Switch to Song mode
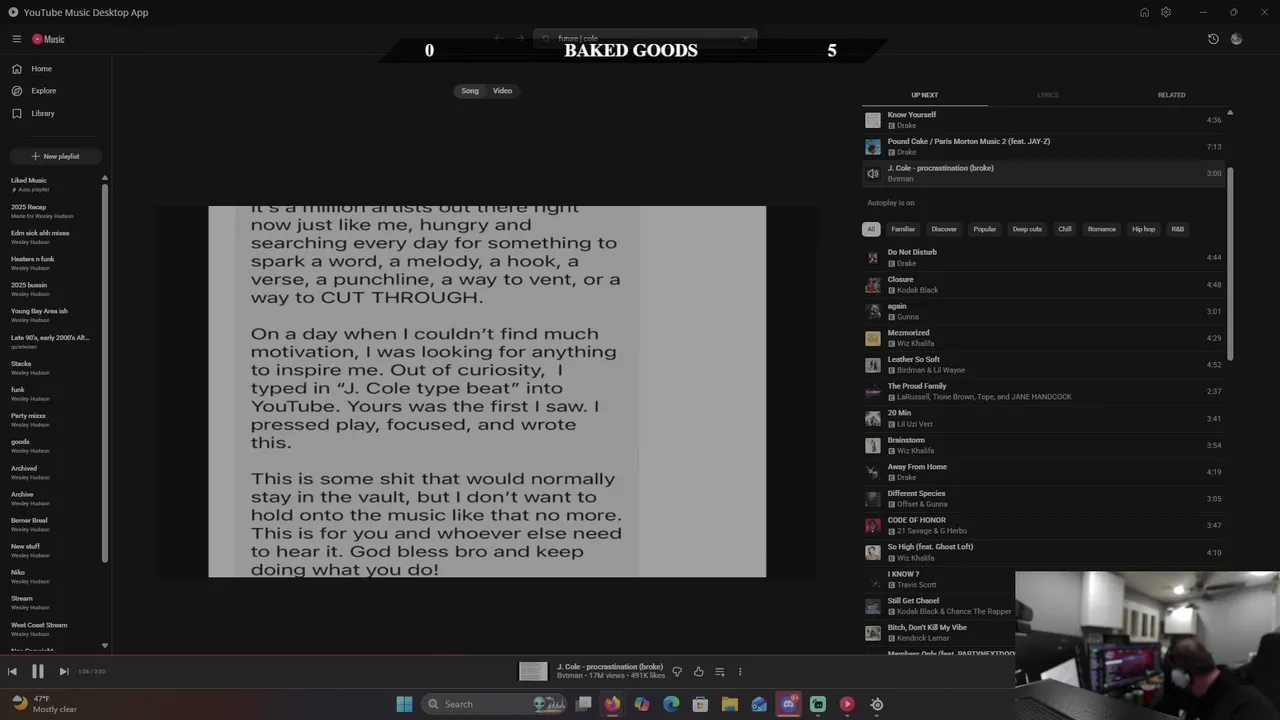 pyautogui.click(x=470, y=91)
